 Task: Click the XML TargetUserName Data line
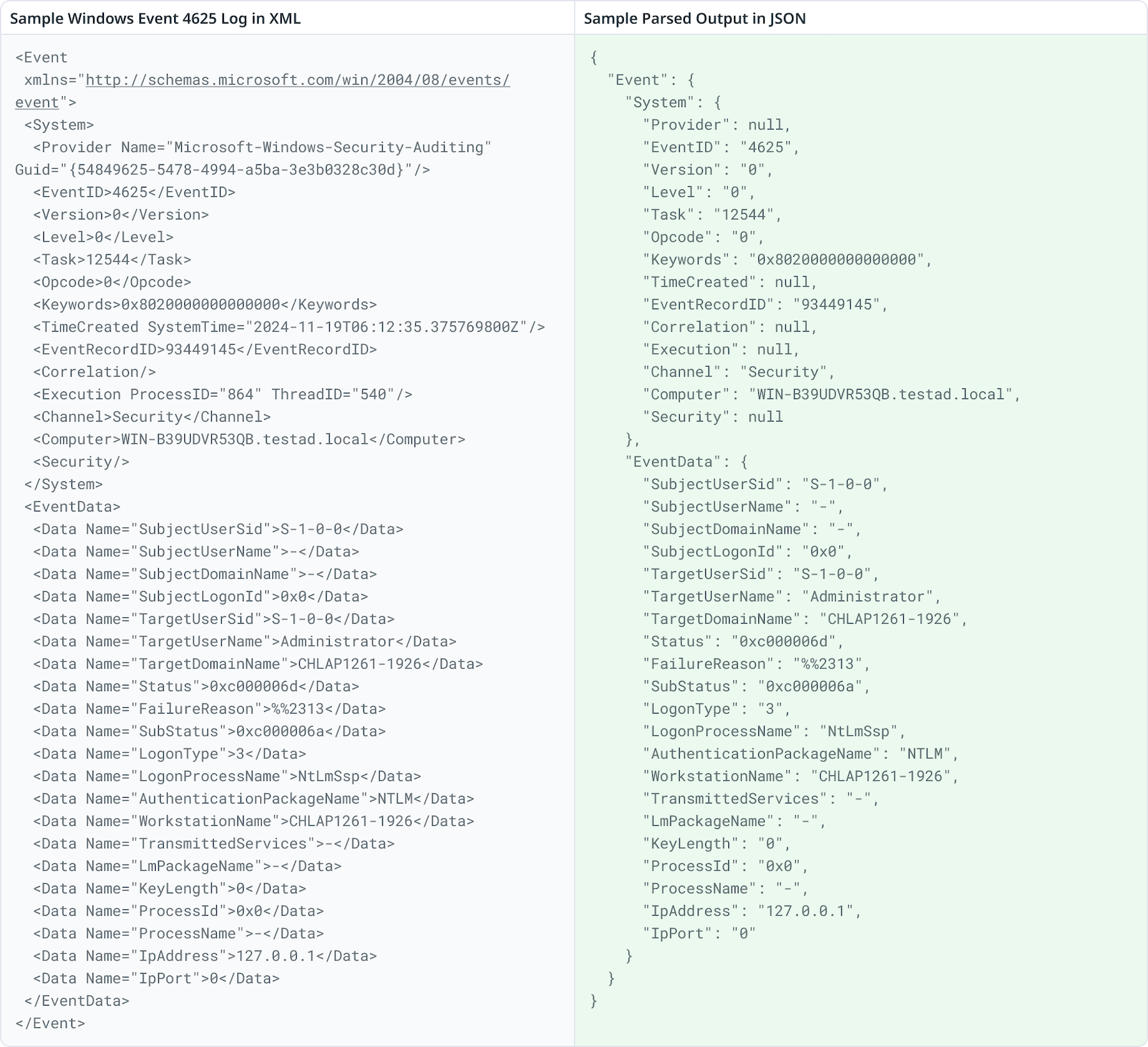(x=244, y=641)
